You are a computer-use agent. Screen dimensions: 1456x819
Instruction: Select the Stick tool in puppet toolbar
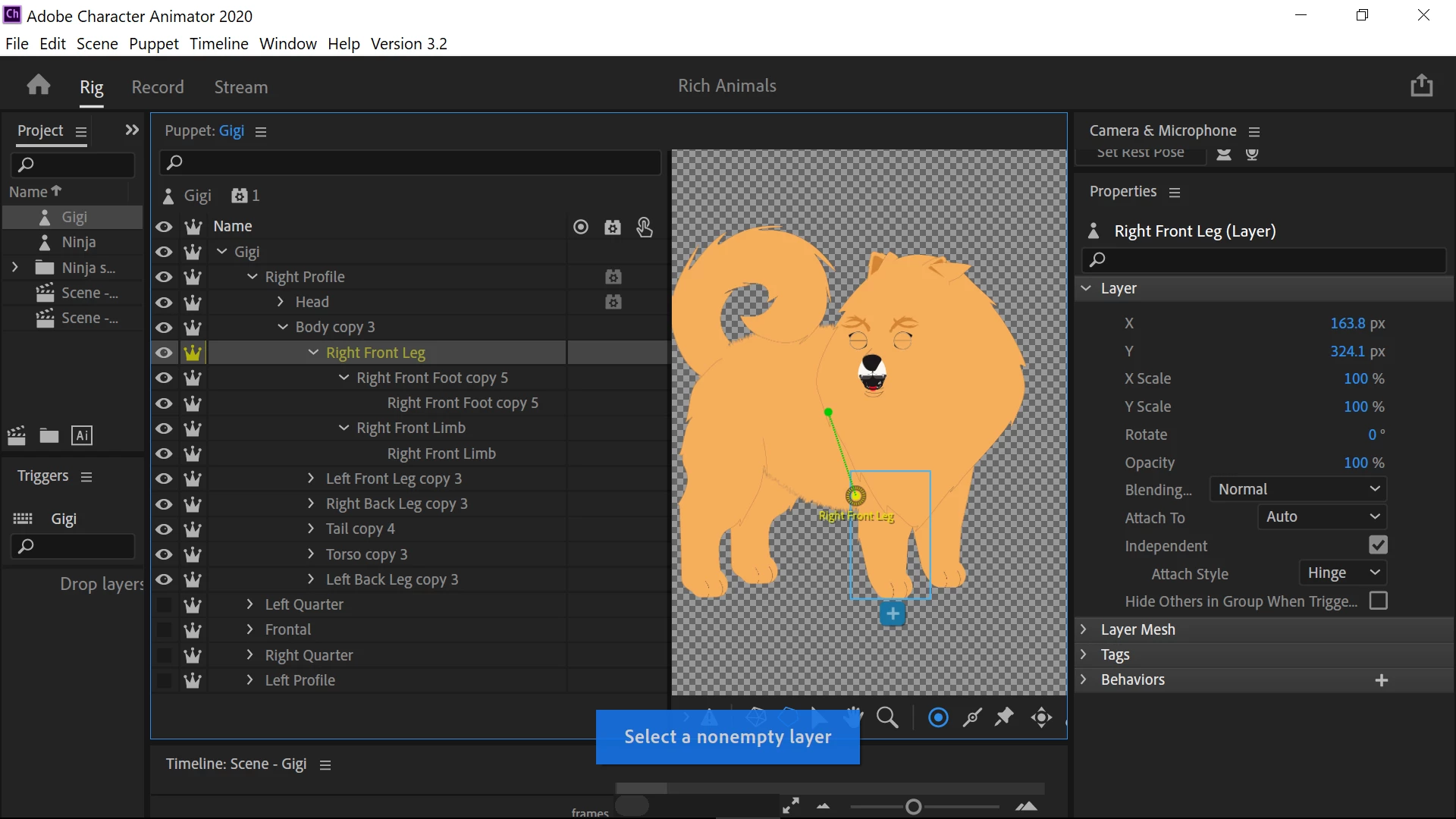coord(971,717)
